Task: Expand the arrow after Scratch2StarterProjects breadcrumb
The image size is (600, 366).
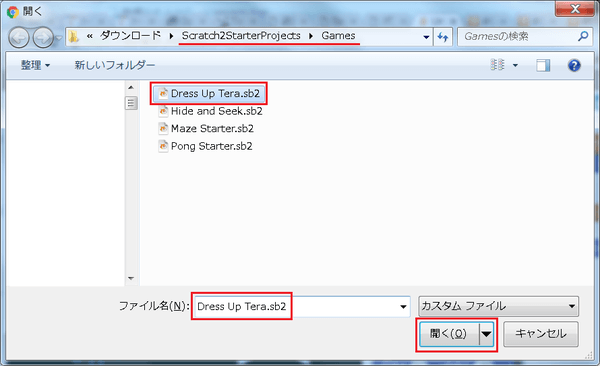Action: tap(311, 36)
